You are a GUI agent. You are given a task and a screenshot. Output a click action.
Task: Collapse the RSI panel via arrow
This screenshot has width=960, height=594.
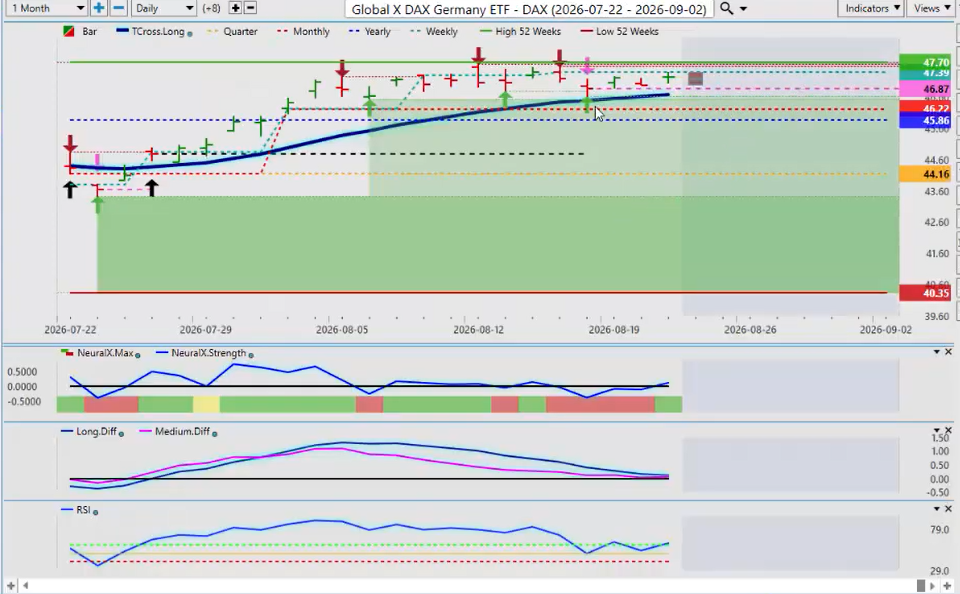tap(937, 509)
